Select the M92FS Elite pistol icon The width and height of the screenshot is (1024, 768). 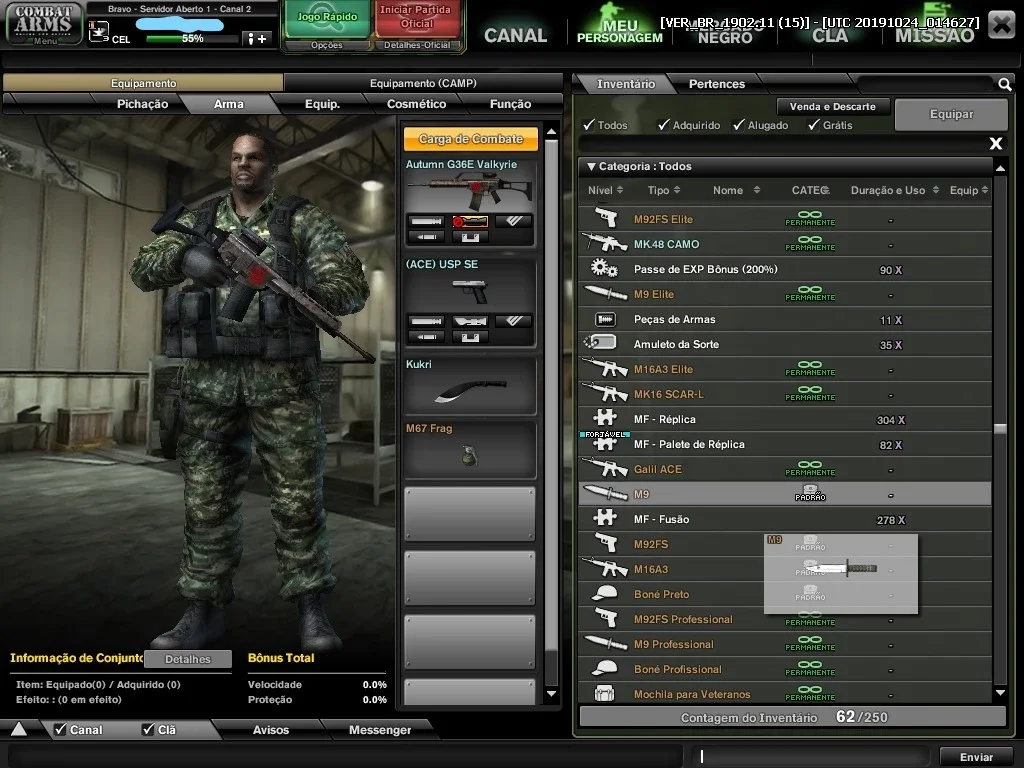click(606, 219)
